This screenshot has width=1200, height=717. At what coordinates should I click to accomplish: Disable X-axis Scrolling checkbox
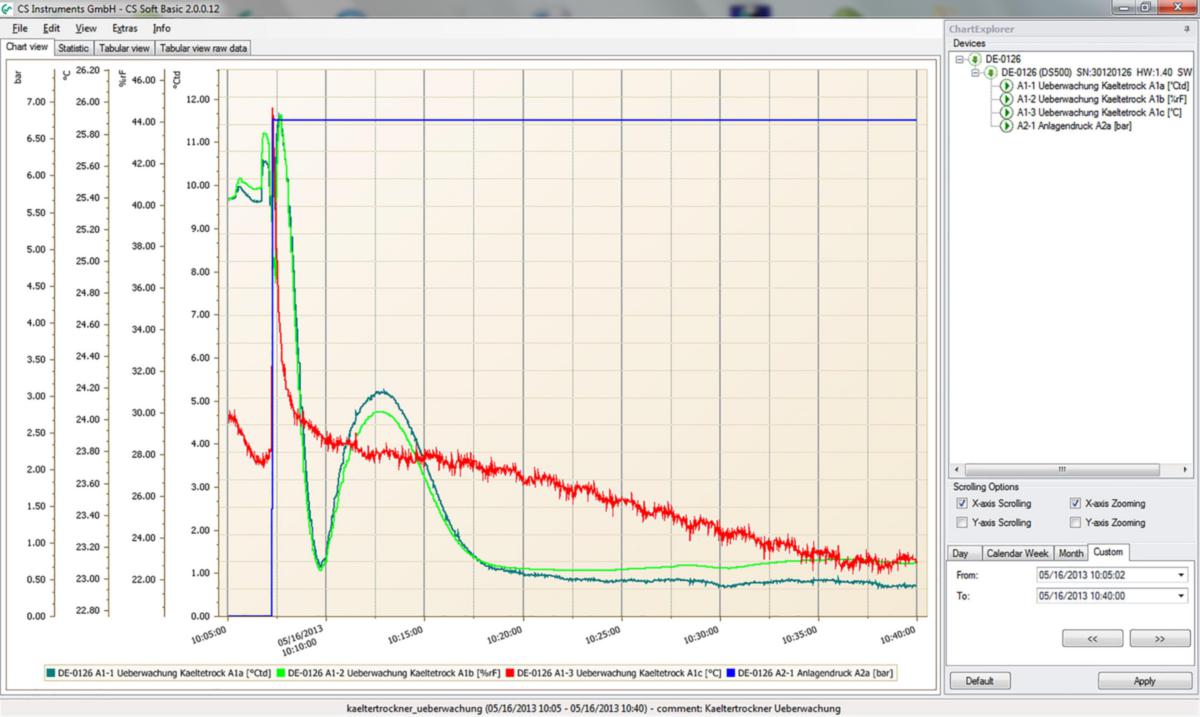[x=962, y=504]
